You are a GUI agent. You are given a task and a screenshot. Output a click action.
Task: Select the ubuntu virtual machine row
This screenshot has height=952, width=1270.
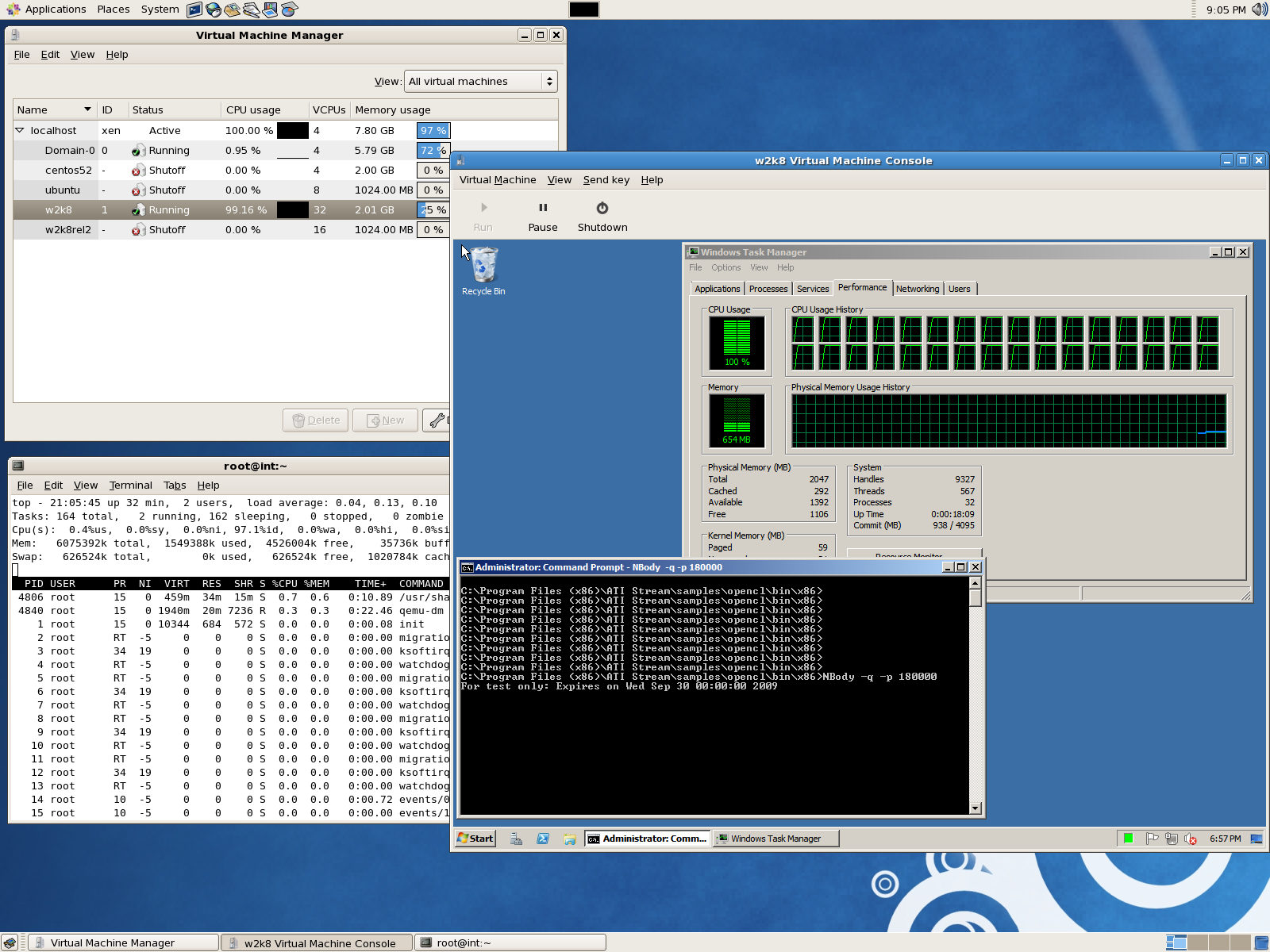pyautogui.click(x=232, y=190)
